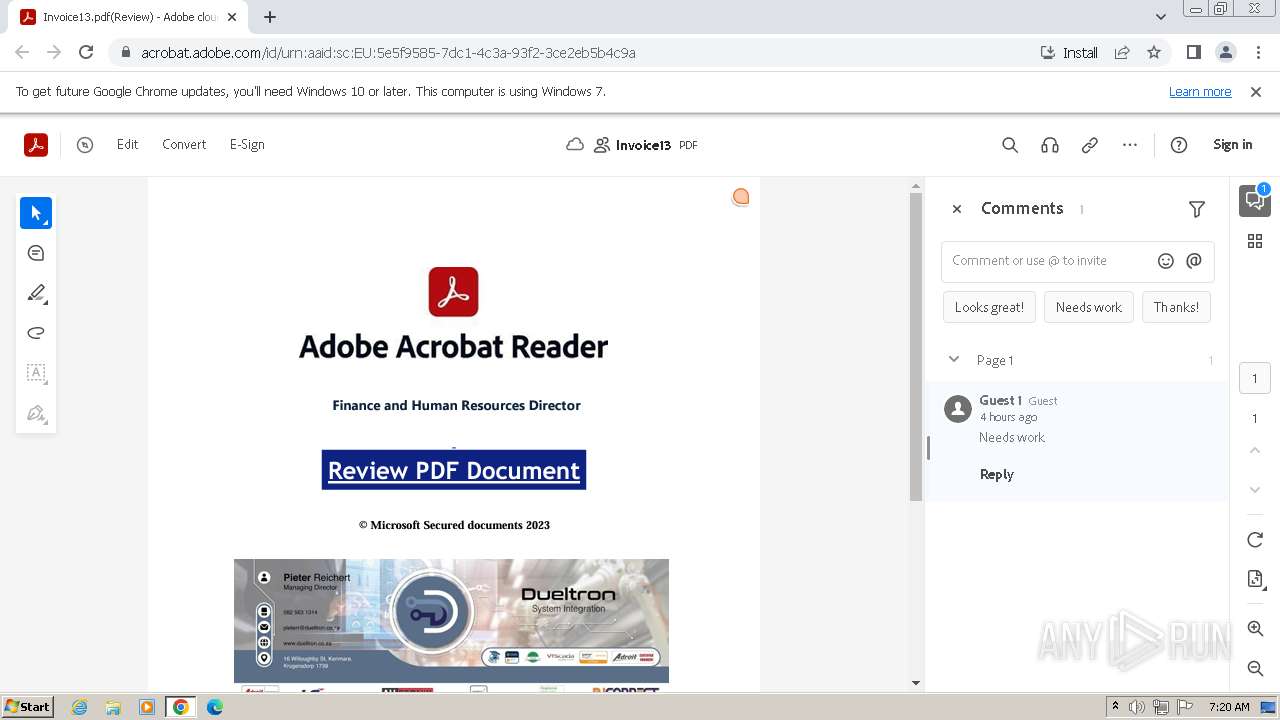
Task: Click the current page number box
Action: (1255, 378)
